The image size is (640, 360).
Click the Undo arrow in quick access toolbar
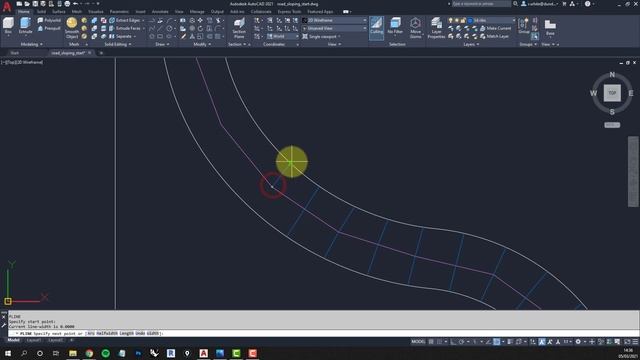76,4
